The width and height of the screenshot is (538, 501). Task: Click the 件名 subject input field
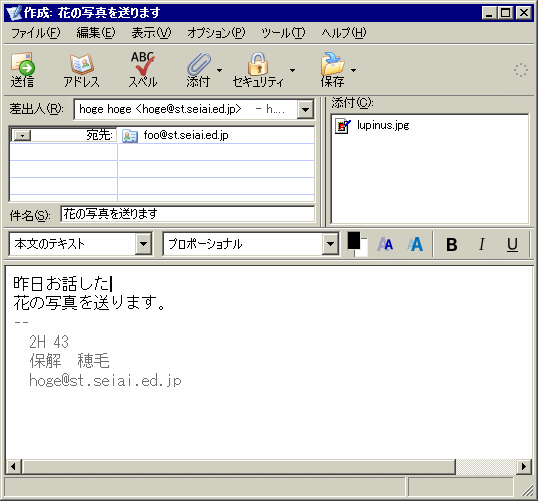pos(188,214)
